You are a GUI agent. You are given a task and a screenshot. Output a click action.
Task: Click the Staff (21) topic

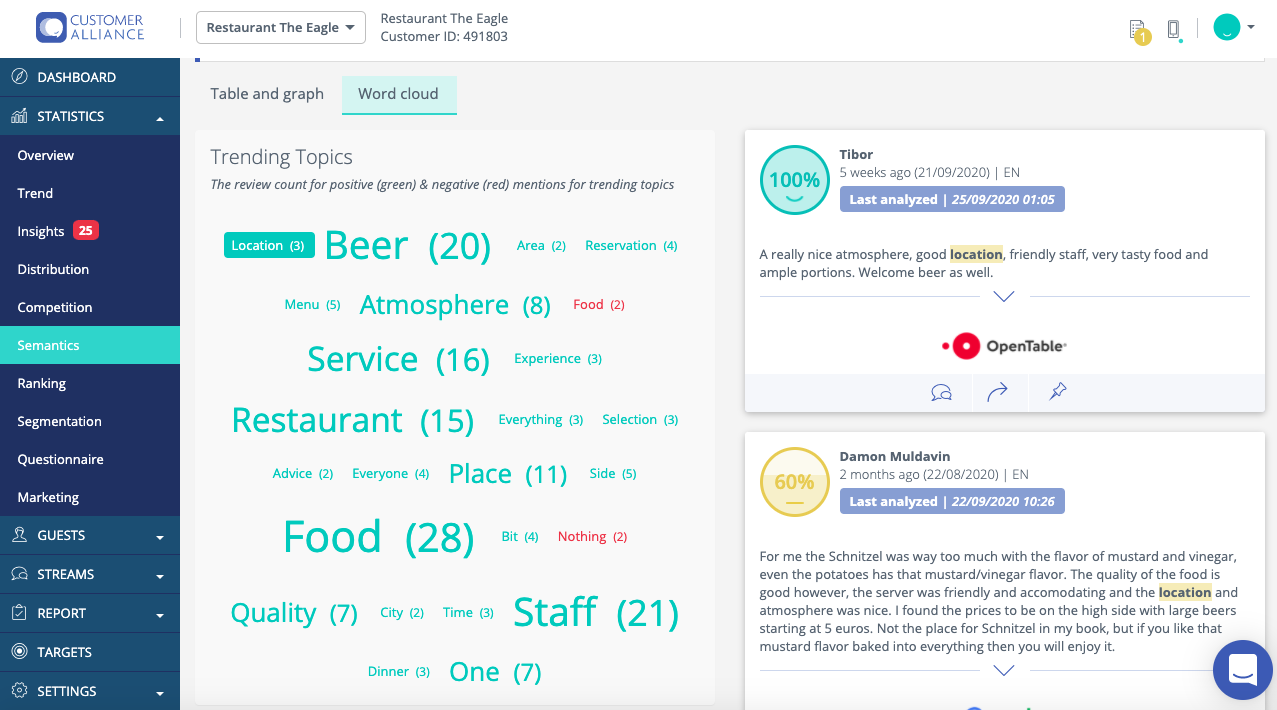(596, 612)
